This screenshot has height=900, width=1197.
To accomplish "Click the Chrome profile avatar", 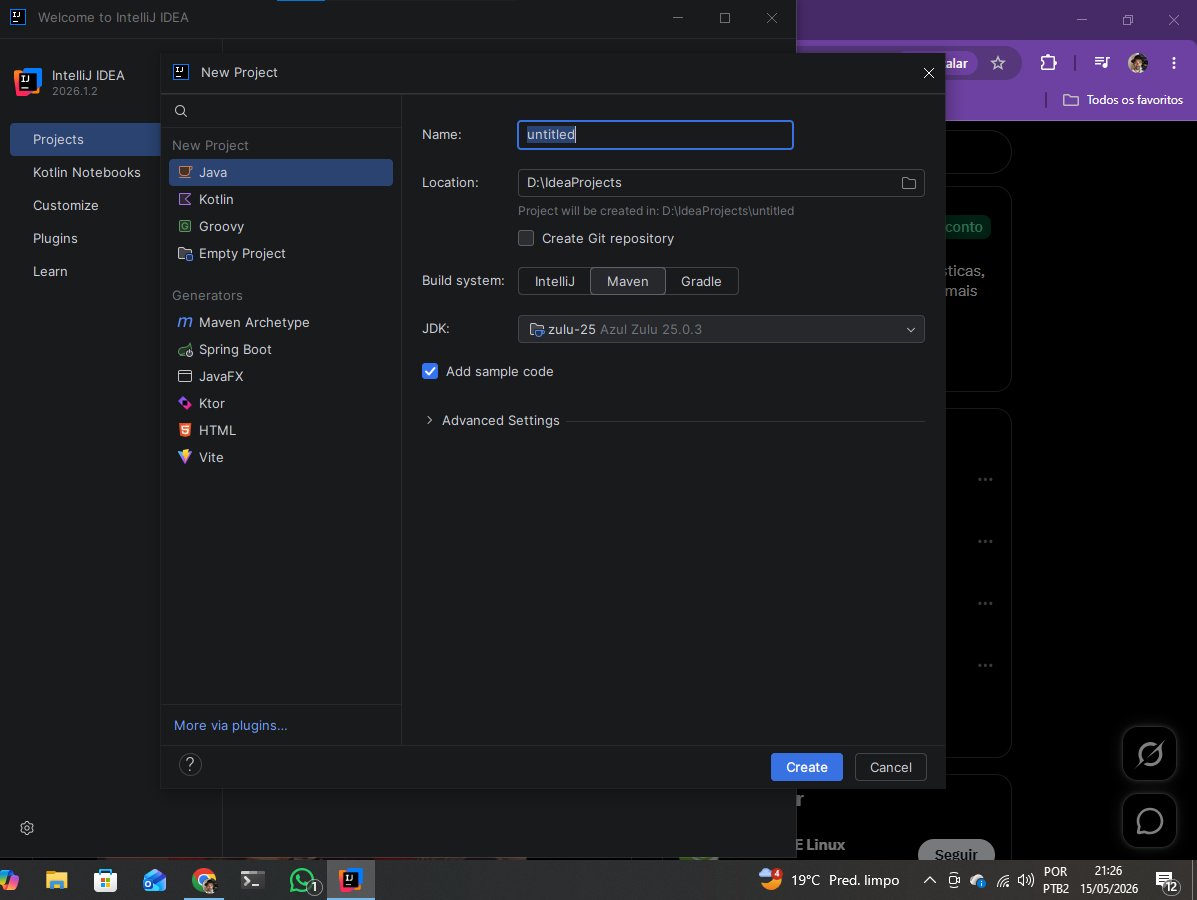I will click(x=1137, y=63).
